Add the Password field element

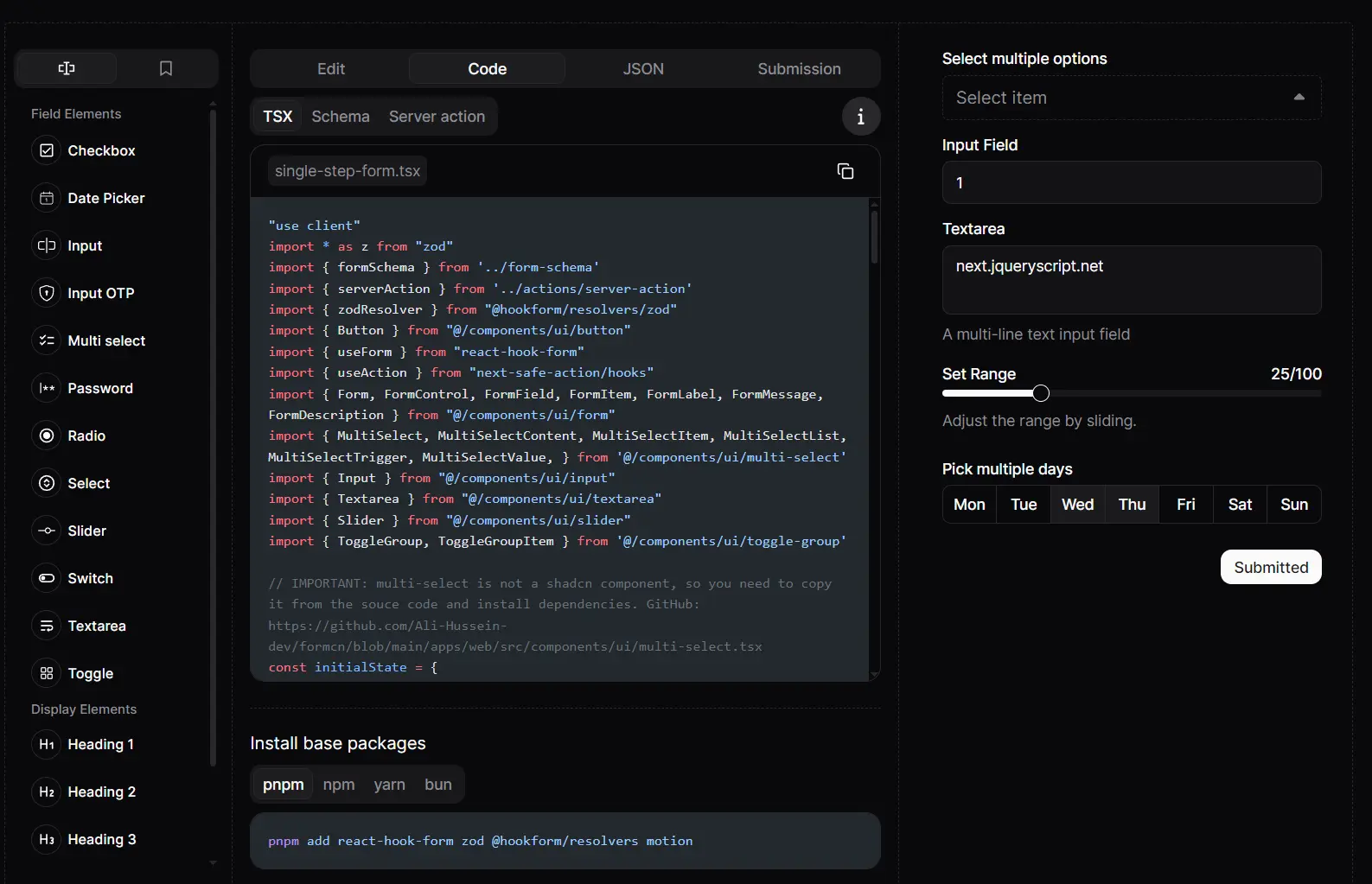tap(99, 388)
